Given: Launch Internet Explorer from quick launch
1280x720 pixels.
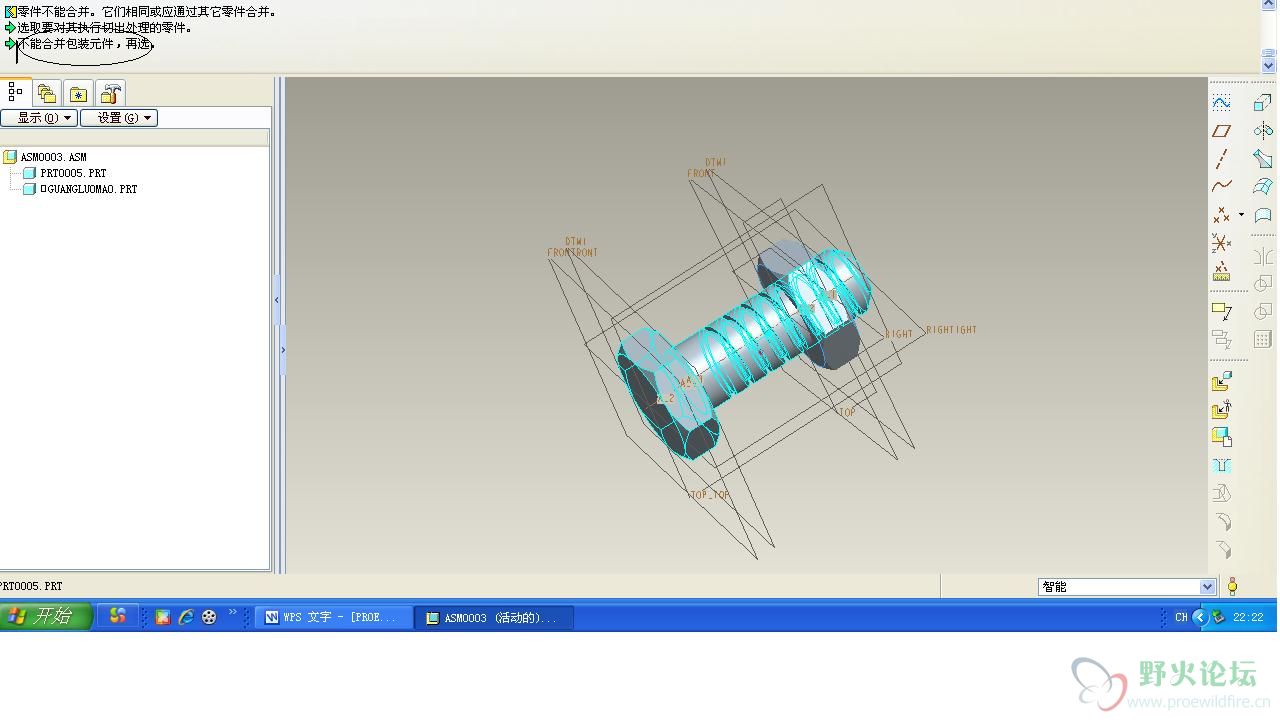Looking at the screenshot, I should point(186,618).
